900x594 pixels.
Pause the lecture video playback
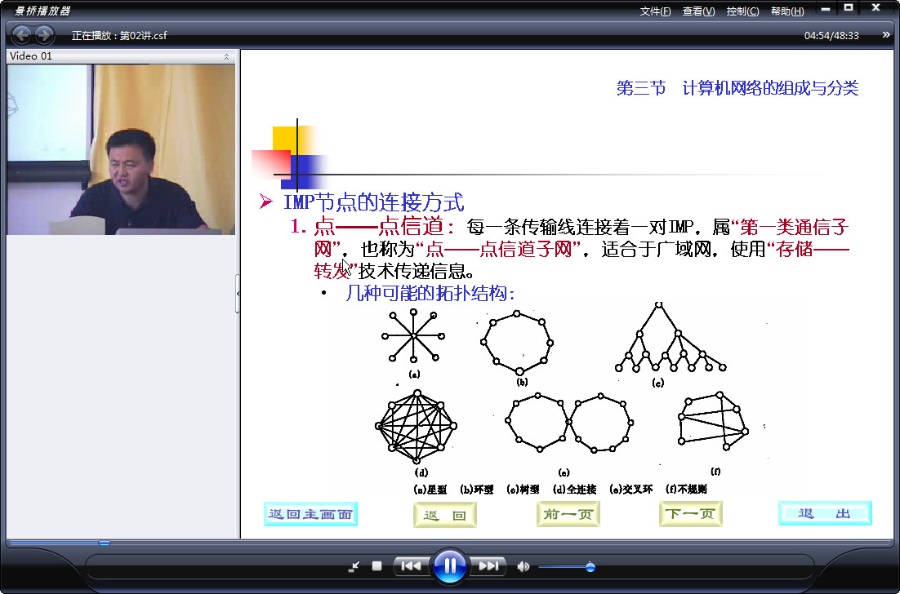pyautogui.click(x=449, y=566)
